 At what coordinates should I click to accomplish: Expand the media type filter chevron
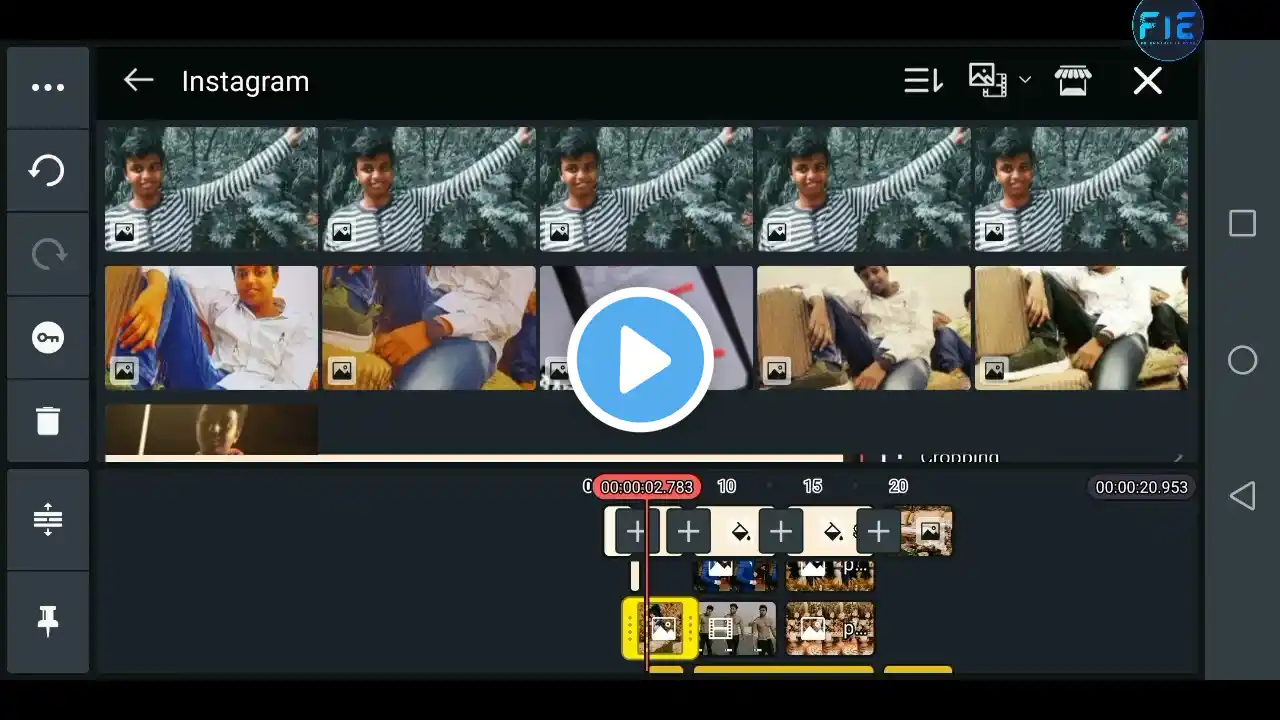pyautogui.click(x=1025, y=80)
